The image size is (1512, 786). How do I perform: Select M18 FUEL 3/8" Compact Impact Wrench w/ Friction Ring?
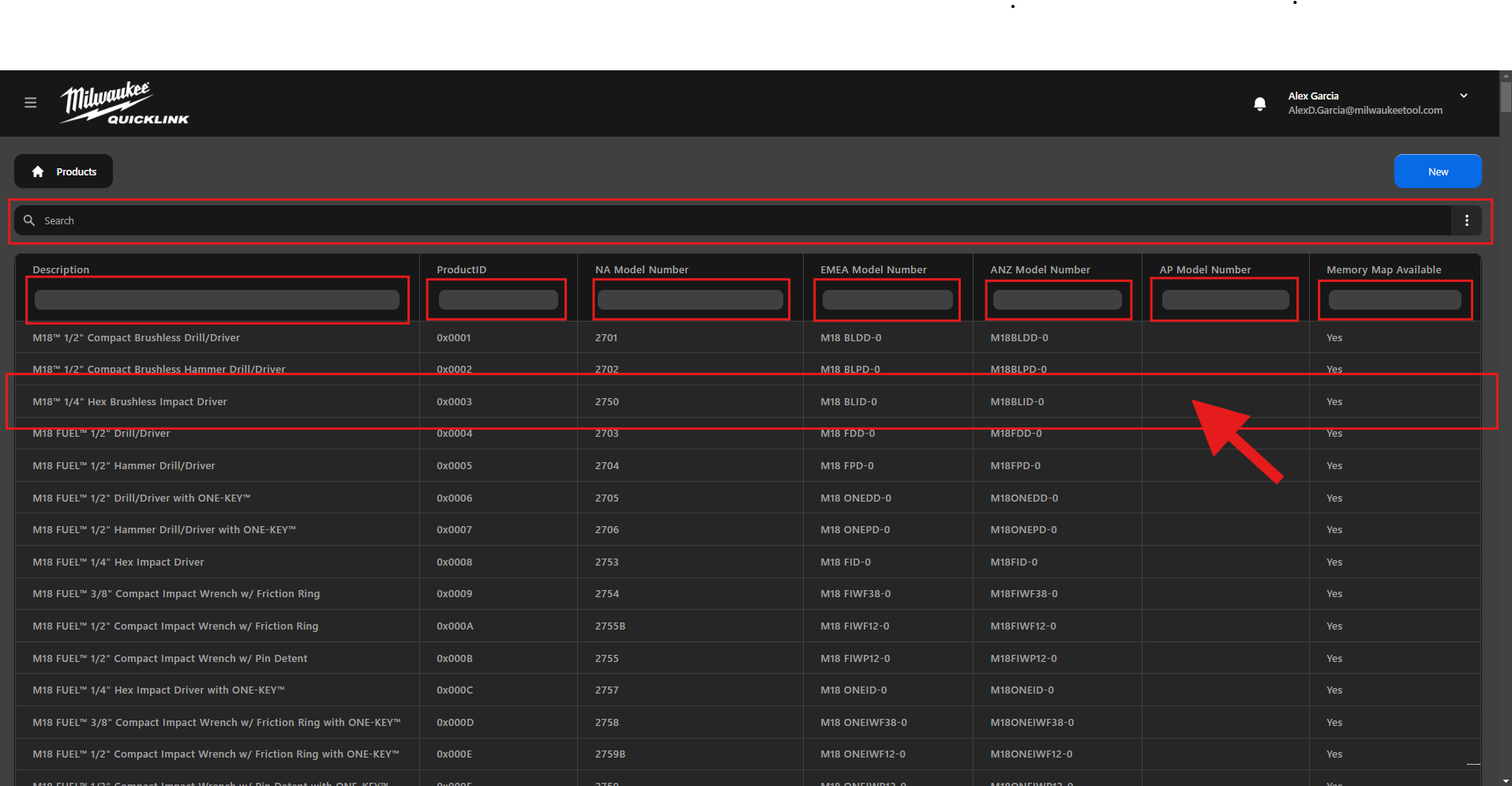pyautogui.click(x=748, y=593)
